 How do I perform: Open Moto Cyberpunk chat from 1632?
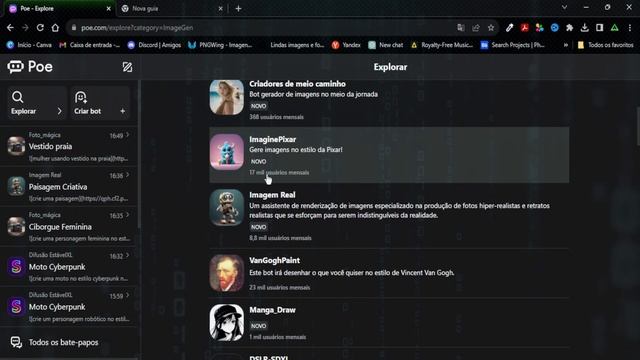pyautogui.click(x=69, y=267)
